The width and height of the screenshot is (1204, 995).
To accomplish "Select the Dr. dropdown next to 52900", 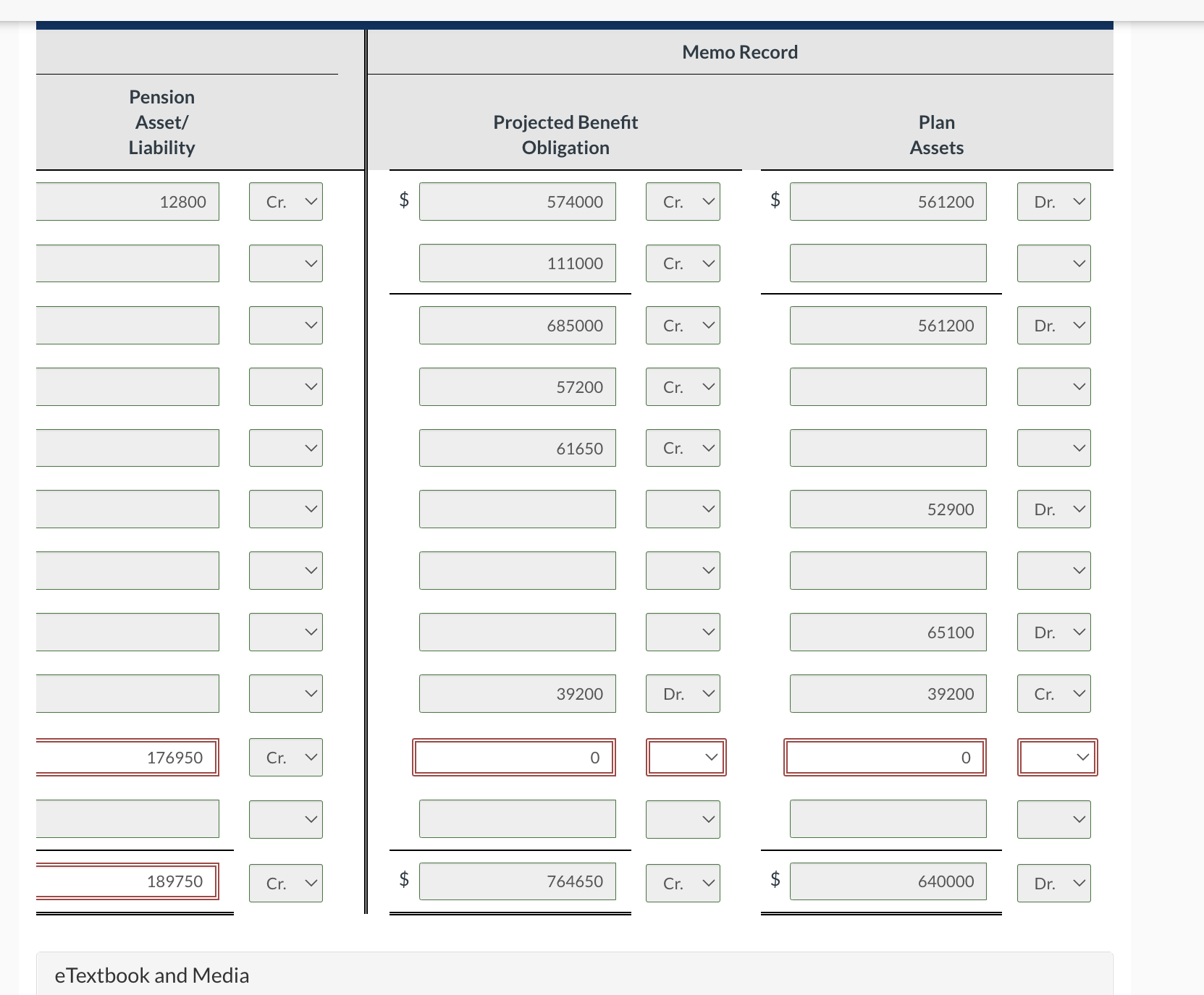I will (1053, 509).
